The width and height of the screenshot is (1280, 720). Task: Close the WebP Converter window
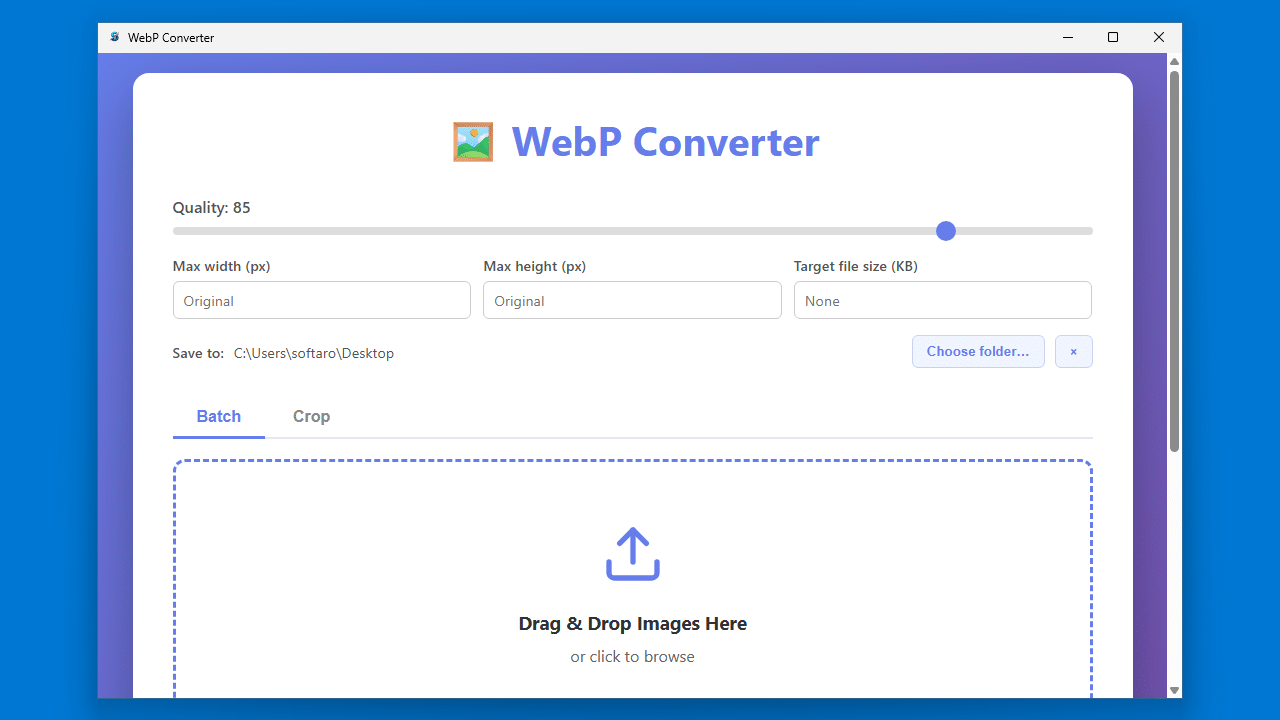click(1159, 38)
